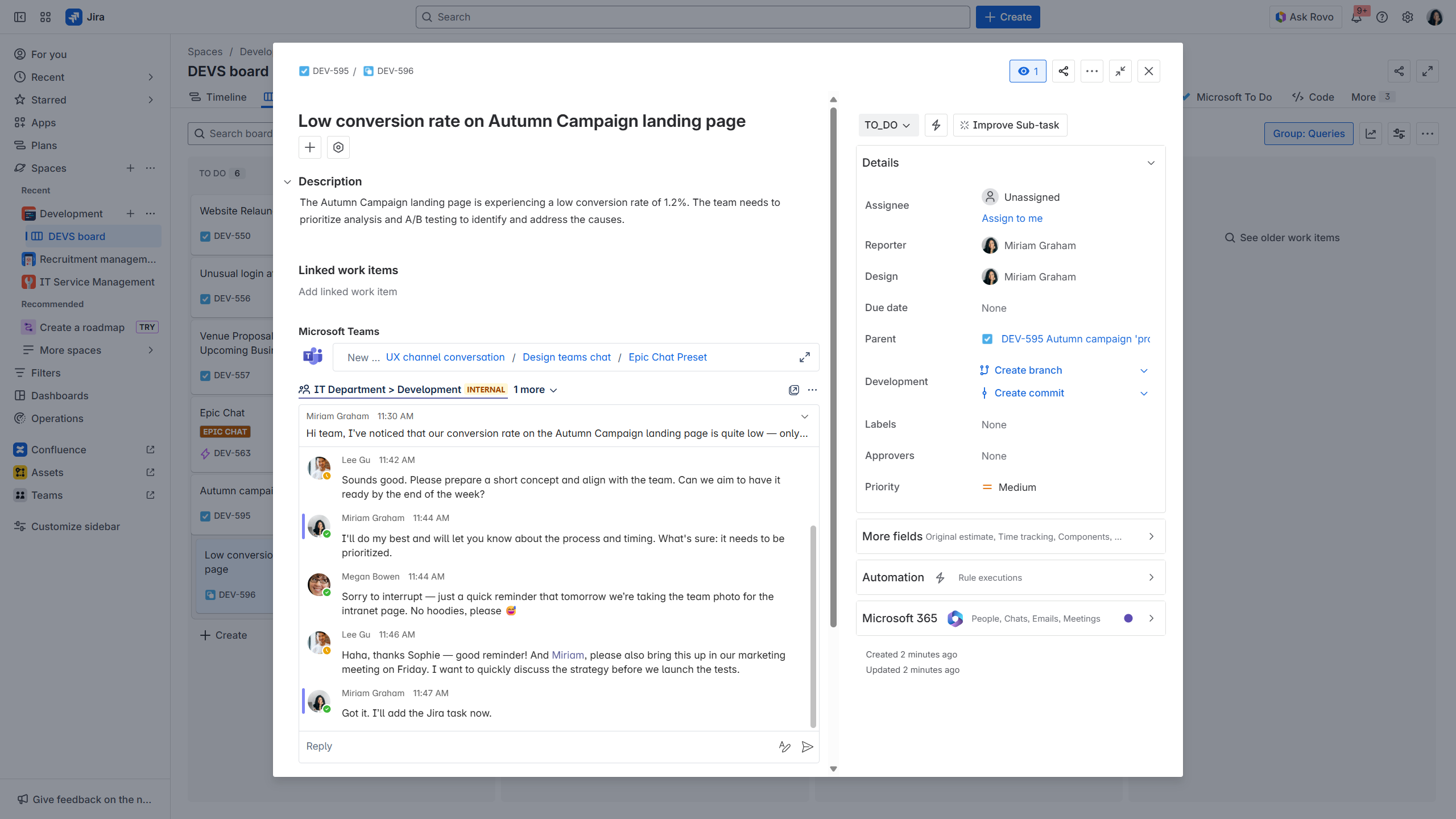Image resolution: width=1456 pixels, height=819 pixels.
Task: Click the Assign to me link
Action: point(1012,218)
